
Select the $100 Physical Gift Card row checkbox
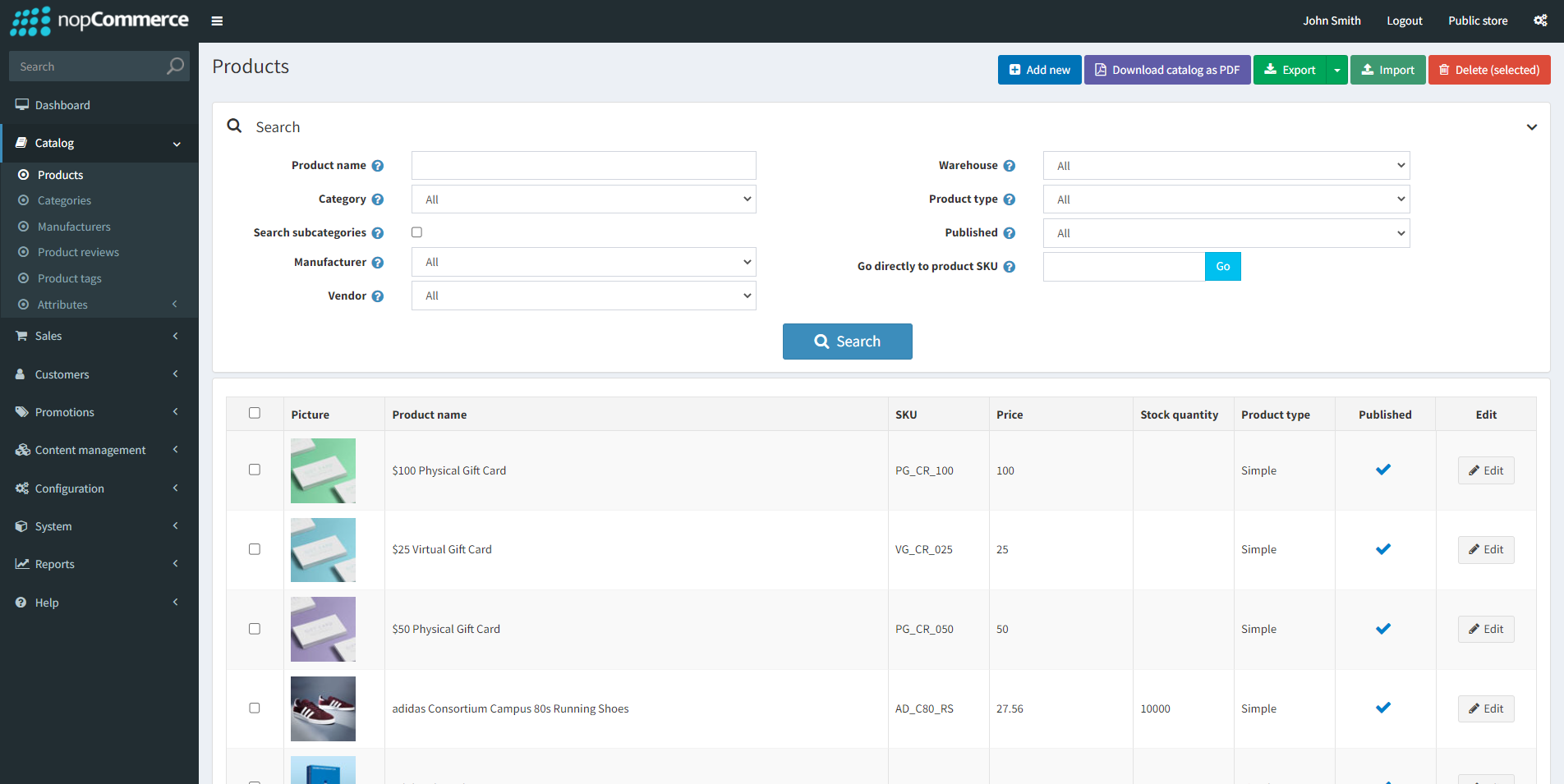click(255, 470)
